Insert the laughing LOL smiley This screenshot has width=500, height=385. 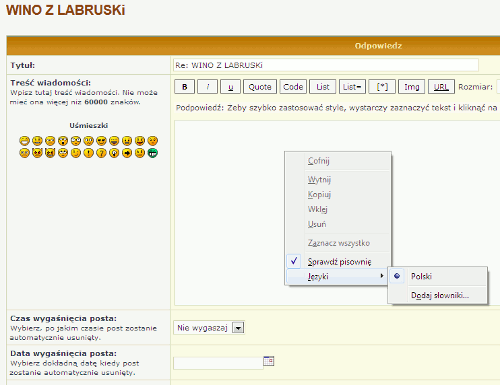114,141
